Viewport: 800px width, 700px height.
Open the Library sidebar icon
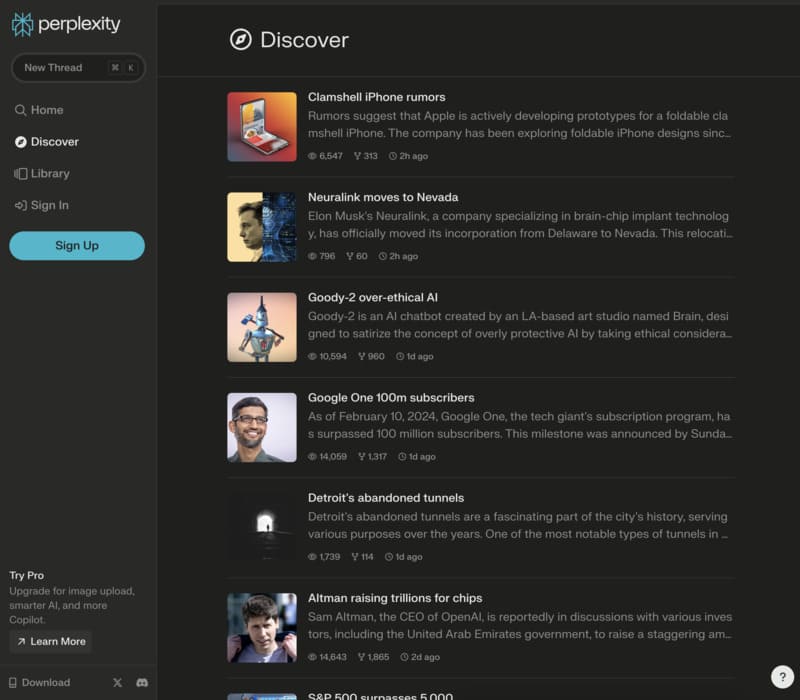click(21, 173)
